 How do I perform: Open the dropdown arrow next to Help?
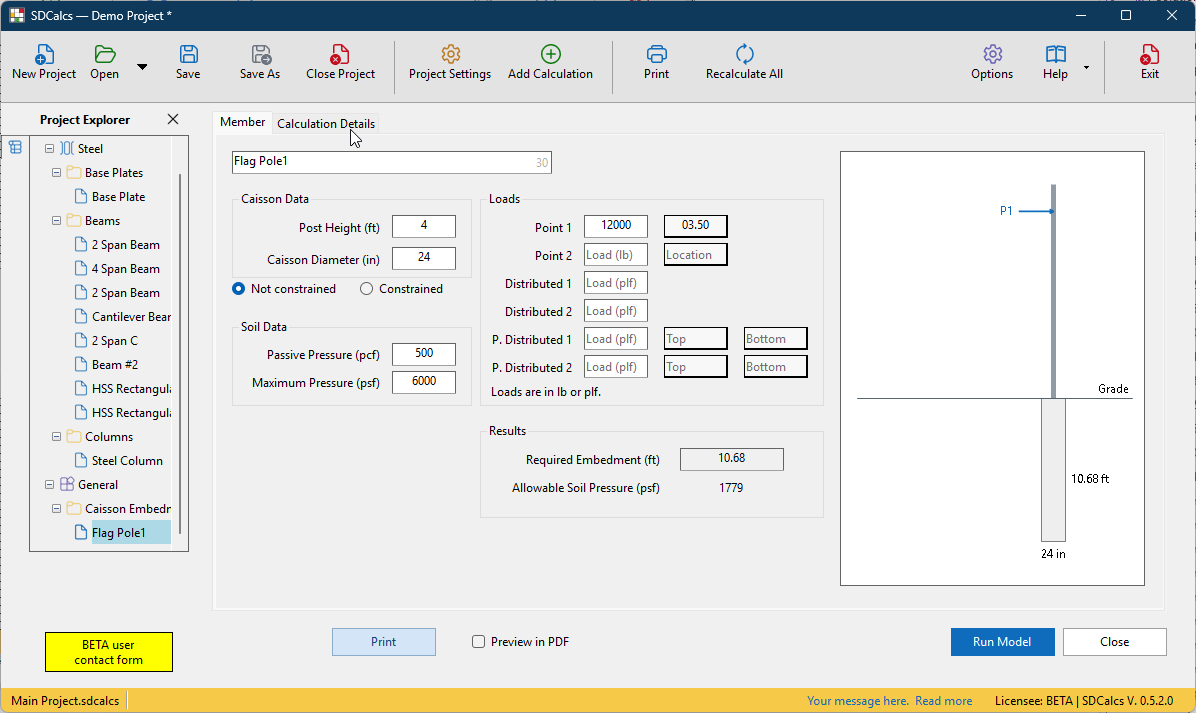tap(1086, 68)
